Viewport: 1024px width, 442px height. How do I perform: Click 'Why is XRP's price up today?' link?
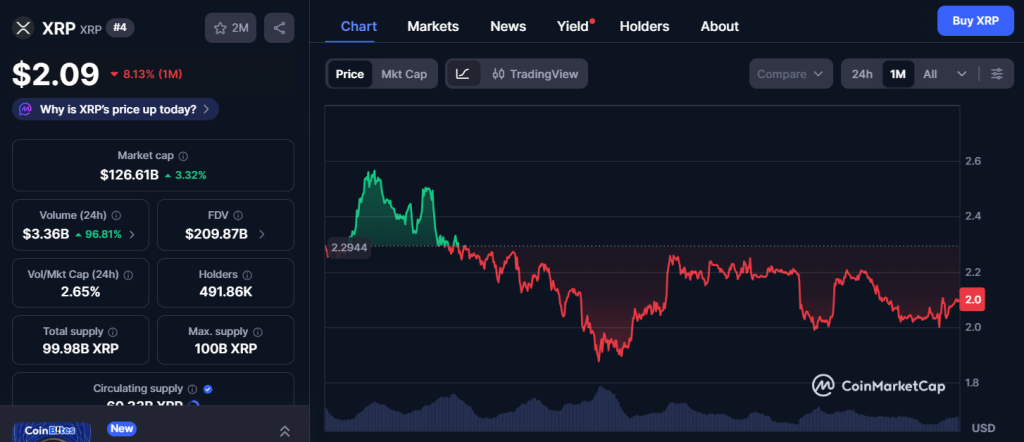[118, 109]
